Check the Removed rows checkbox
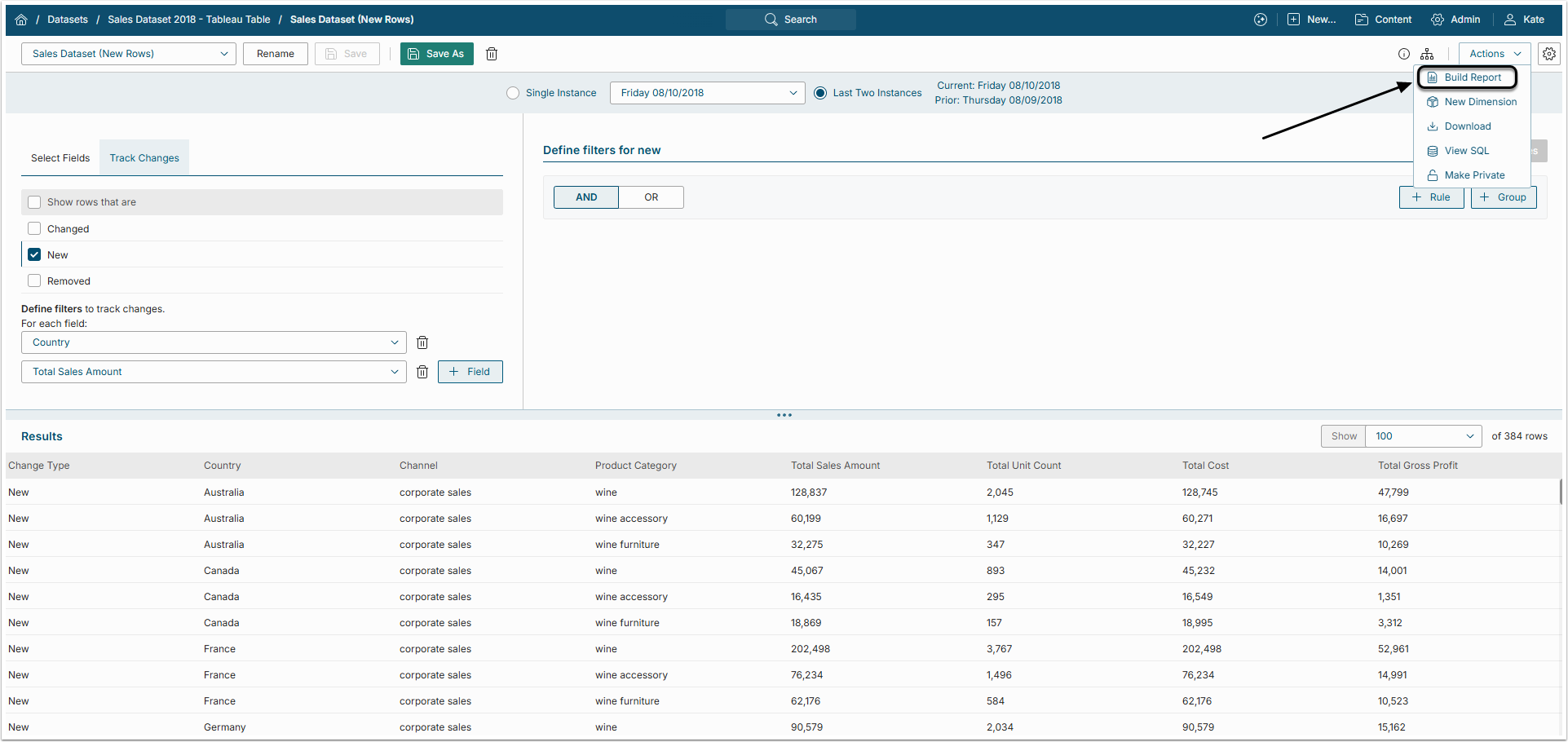Screen dimensions: 1568x742 pos(34,281)
